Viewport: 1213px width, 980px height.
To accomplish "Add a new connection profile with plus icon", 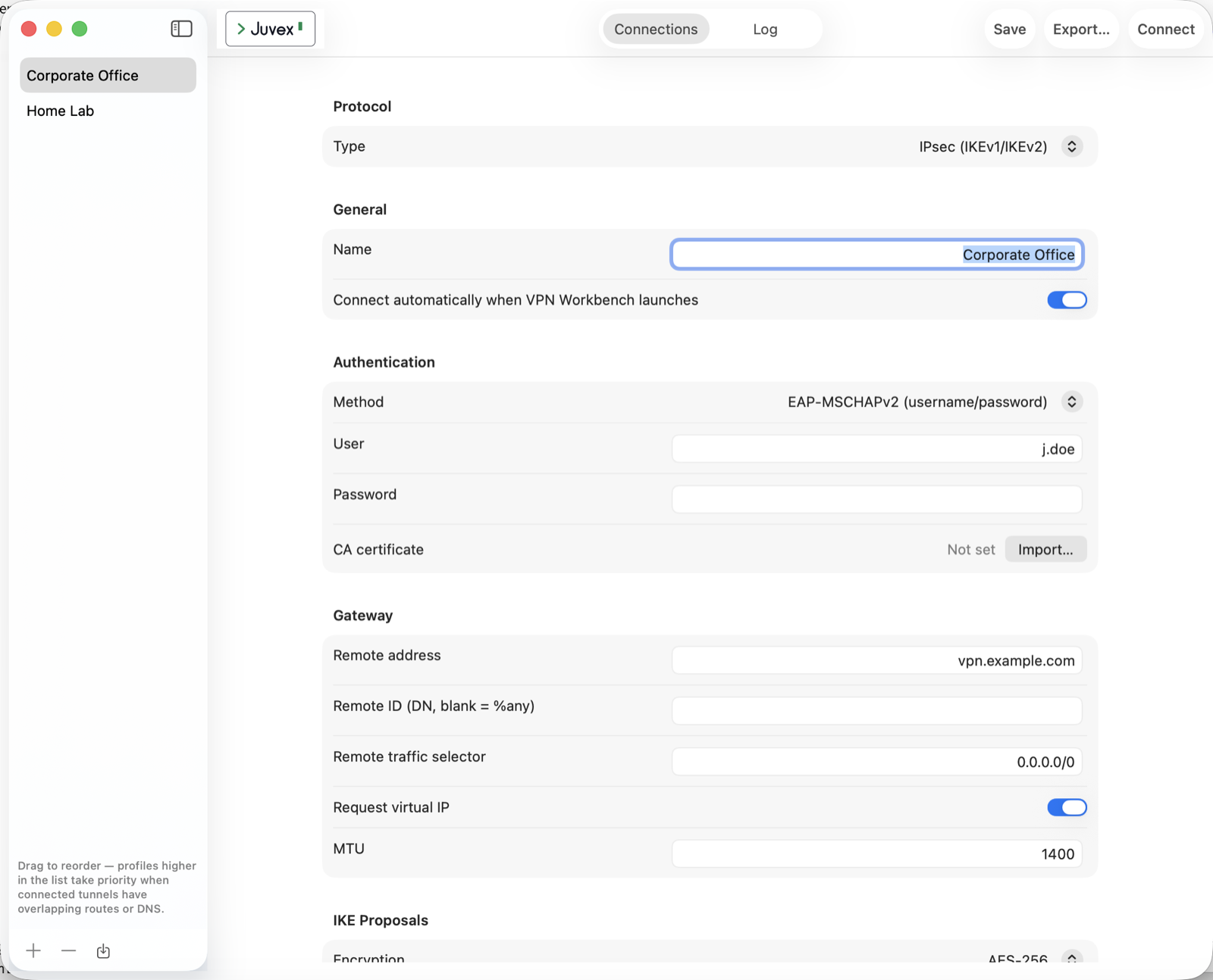I will point(33,950).
